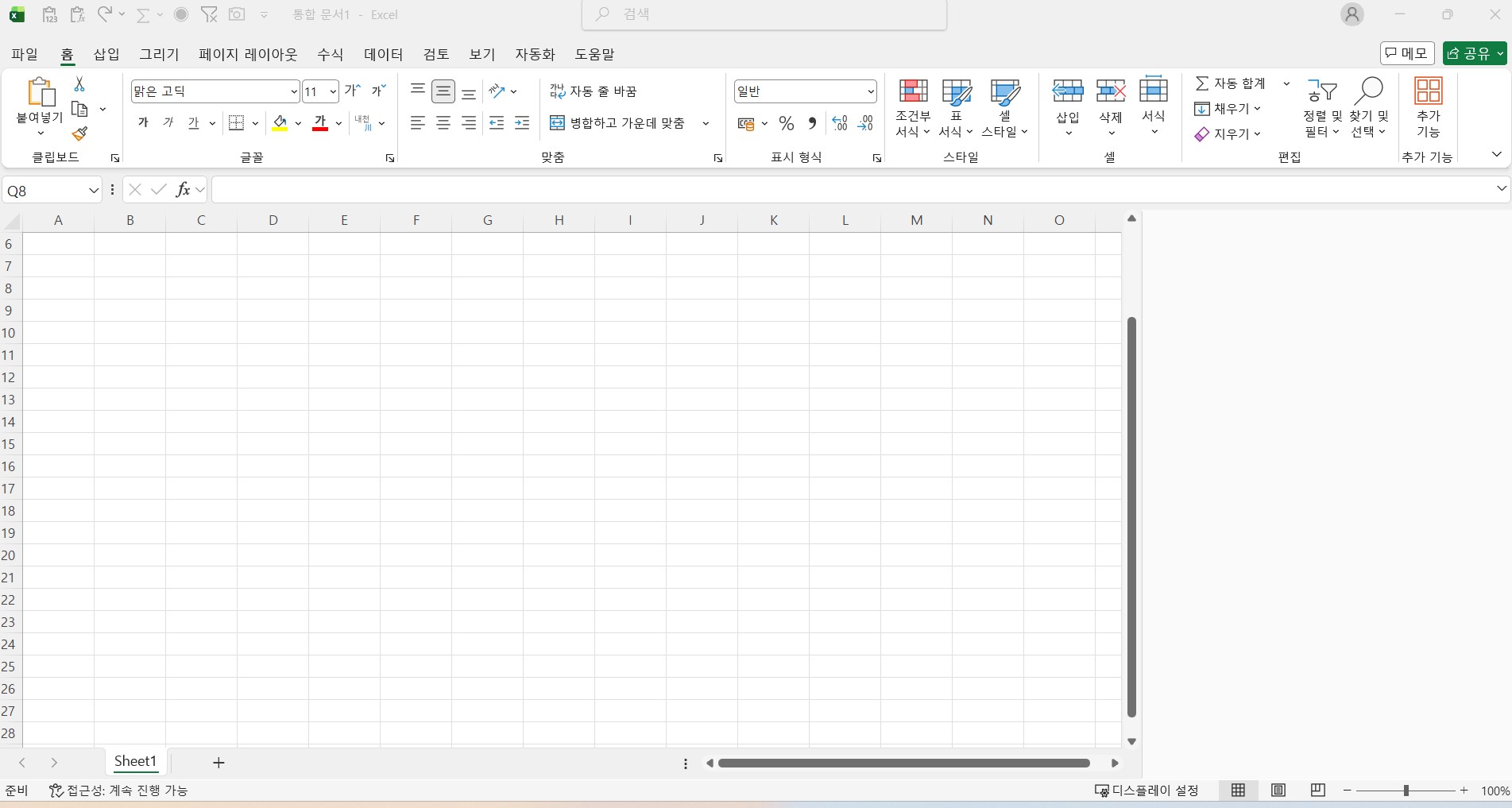This screenshot has height=808, width=1512.
Task: Click the Paste (붙여넣기) clipboard icon
Action: (x=40, y=92)
